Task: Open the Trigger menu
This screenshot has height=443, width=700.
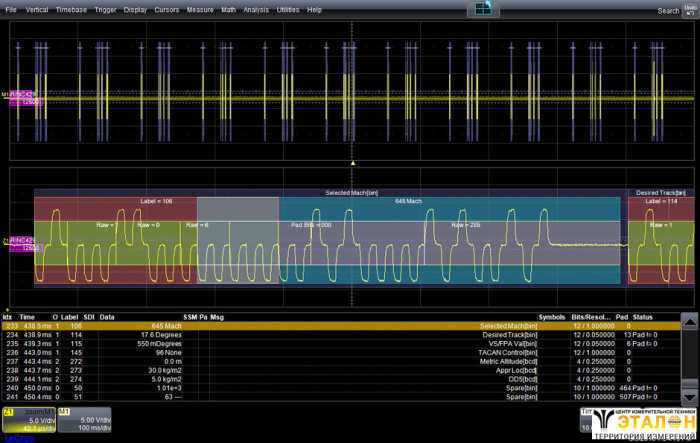Action: coord(104,9)
